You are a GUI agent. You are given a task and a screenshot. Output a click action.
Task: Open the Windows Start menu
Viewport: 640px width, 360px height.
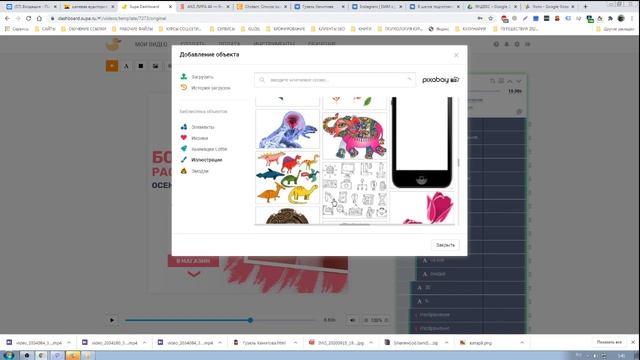click(9, 355)
